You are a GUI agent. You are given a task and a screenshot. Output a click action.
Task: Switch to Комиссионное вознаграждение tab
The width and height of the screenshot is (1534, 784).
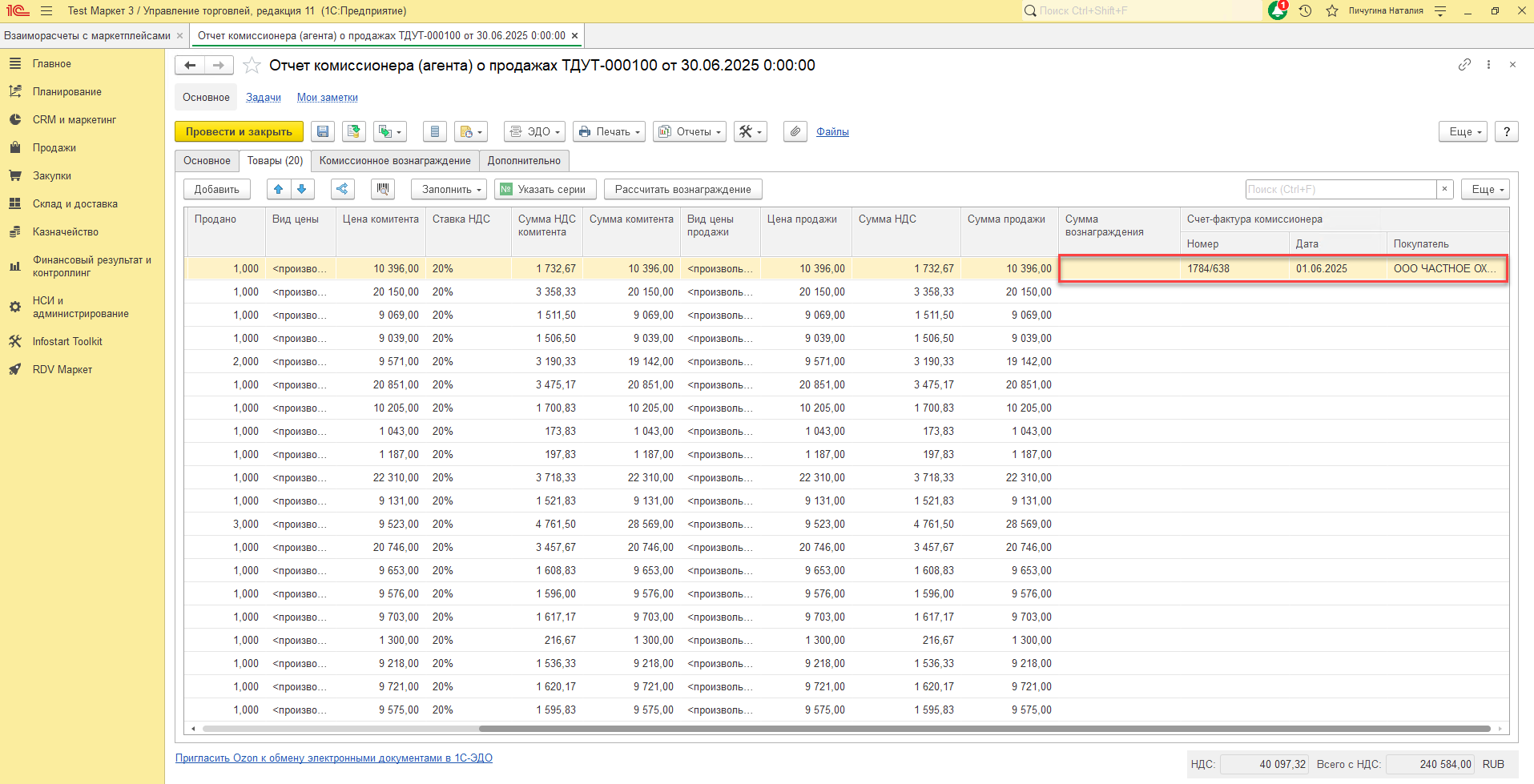(395, 161)
